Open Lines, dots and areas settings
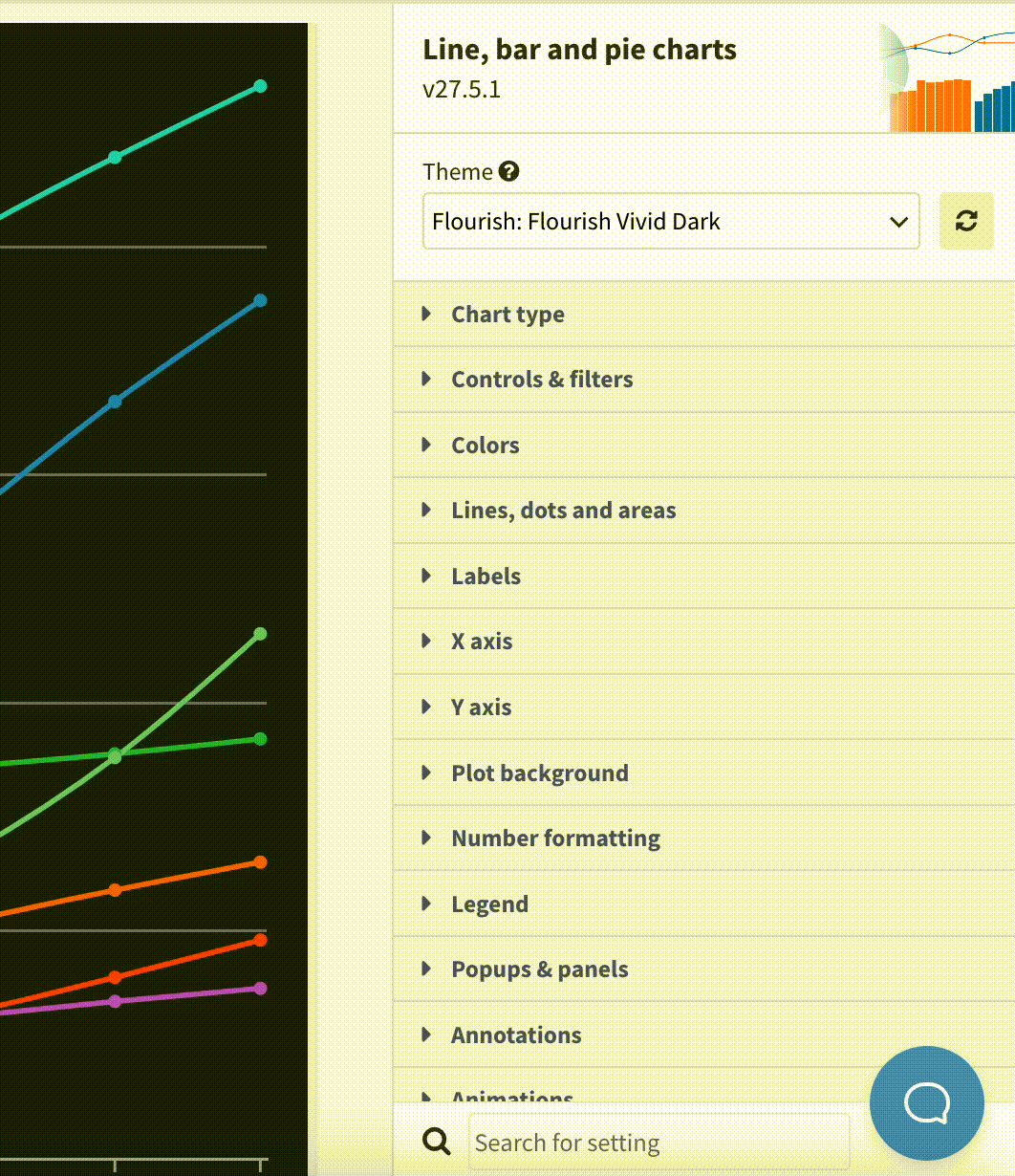 [563, 511]
